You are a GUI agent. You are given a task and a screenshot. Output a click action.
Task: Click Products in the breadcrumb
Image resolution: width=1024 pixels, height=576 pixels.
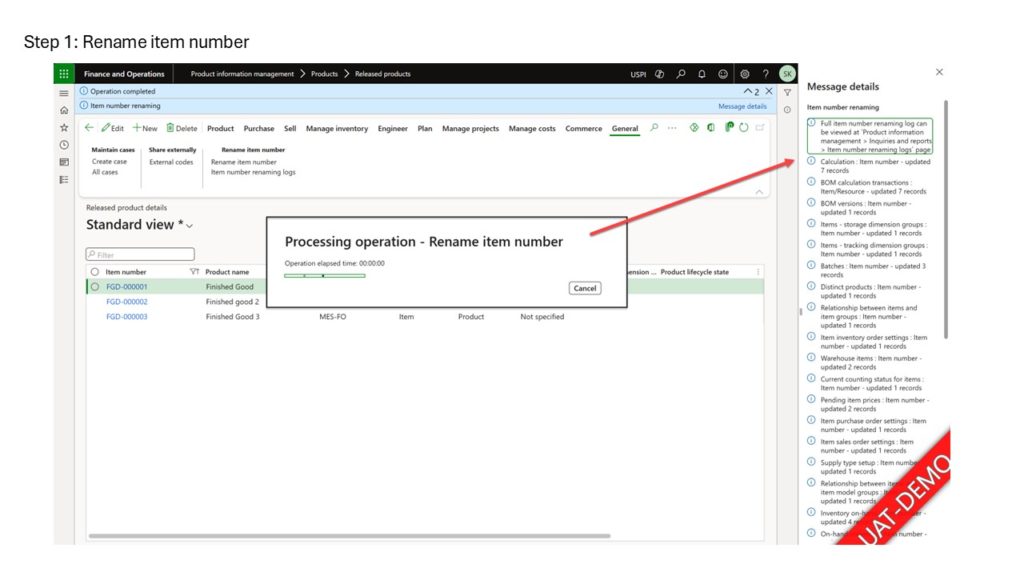point(324,74)
